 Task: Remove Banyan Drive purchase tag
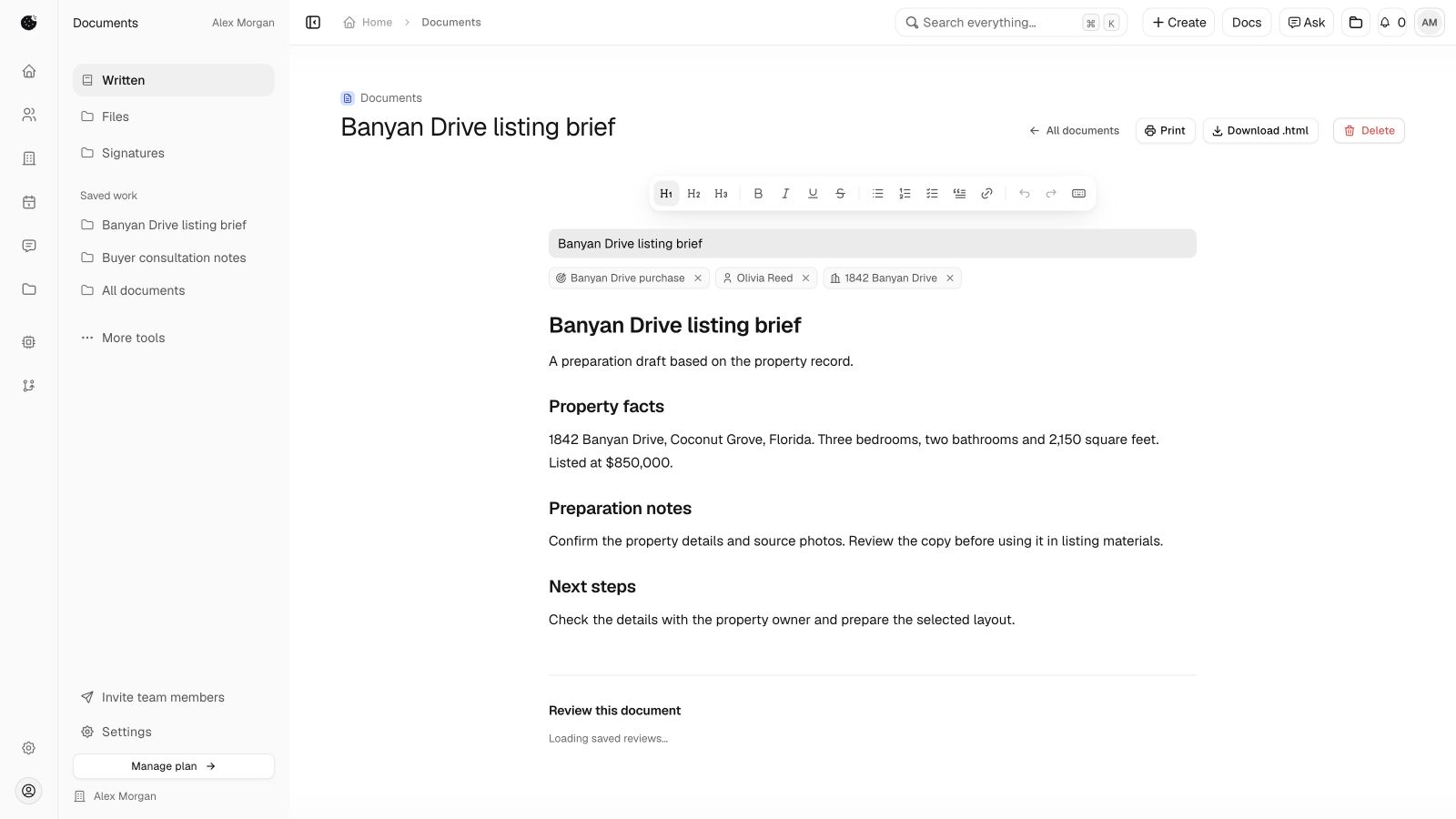698,278
